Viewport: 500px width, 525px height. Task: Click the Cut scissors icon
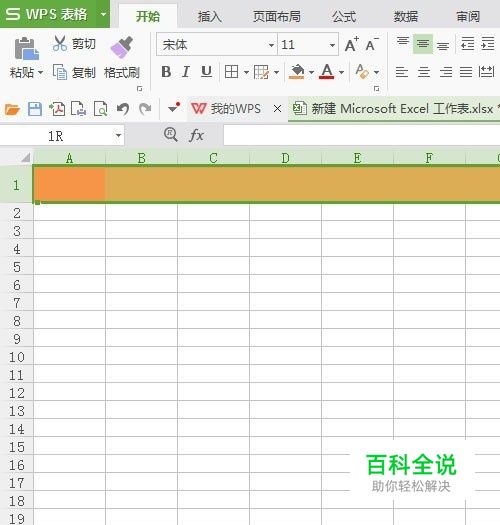(60, 44)
